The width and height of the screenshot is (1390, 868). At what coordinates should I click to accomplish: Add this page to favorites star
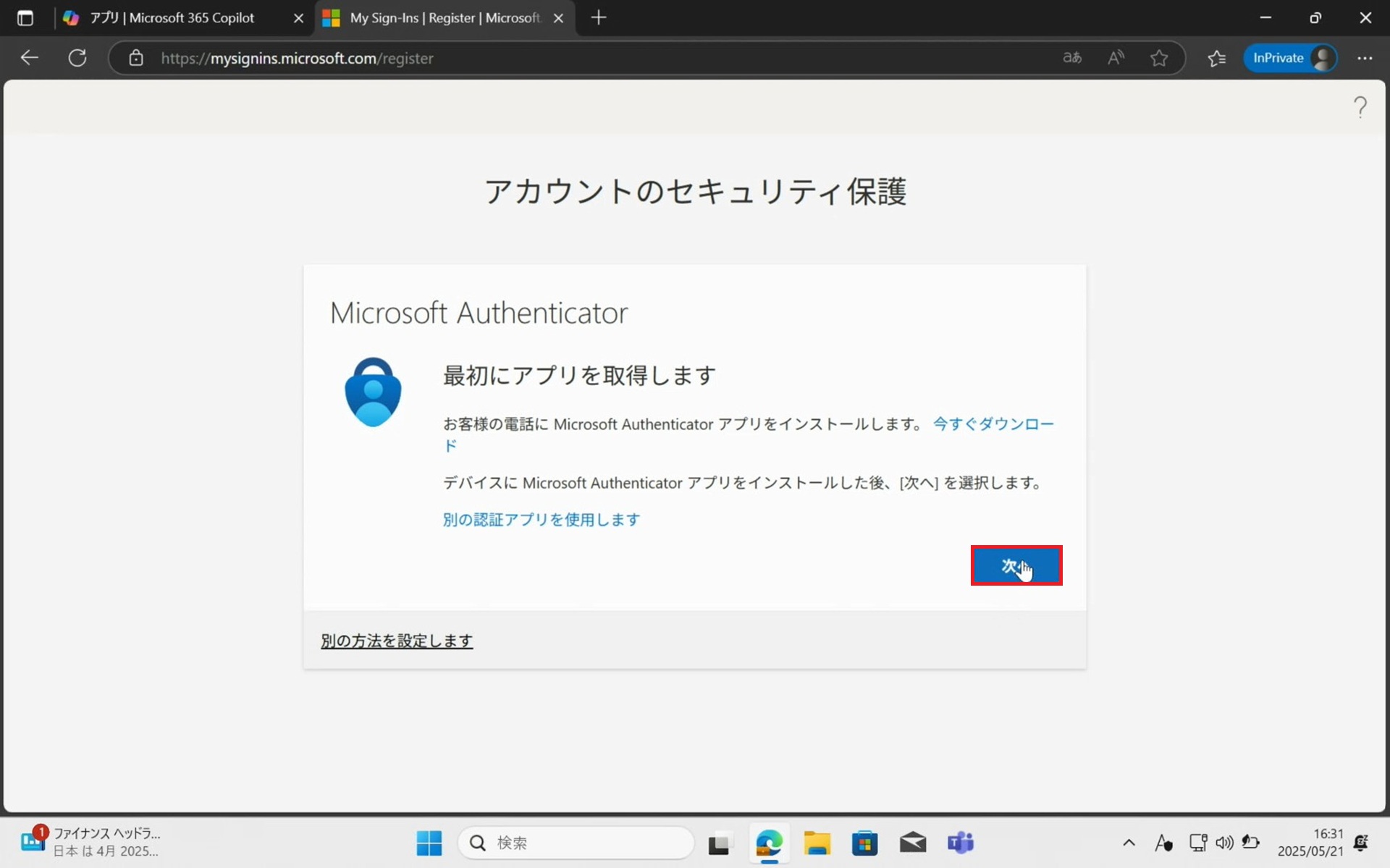(x=1159, y=58)
